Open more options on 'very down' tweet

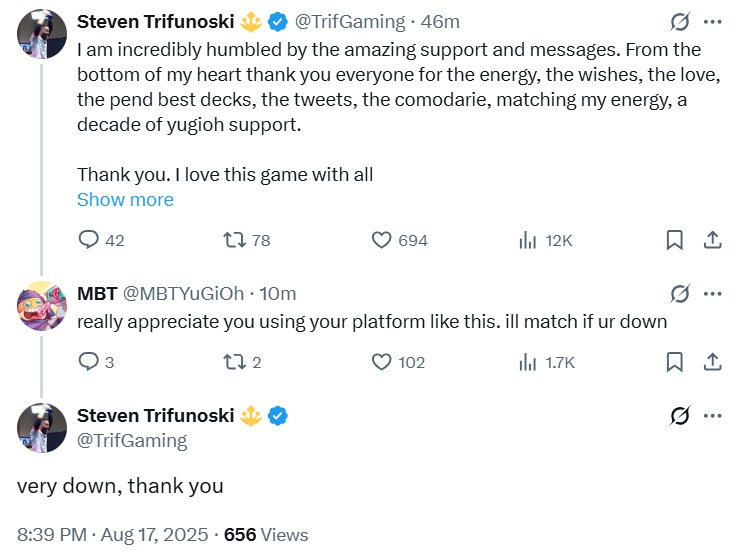pos(712,416)
